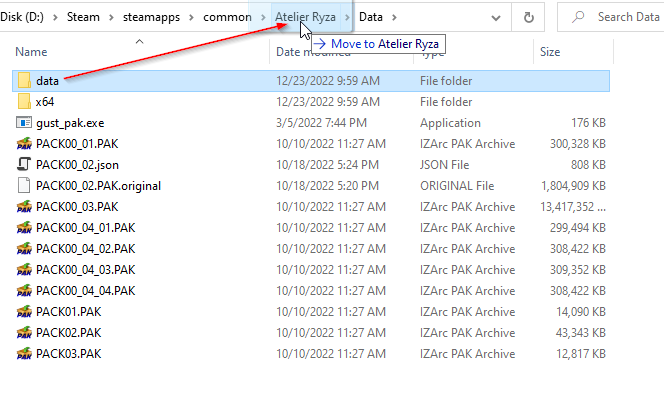The image size is (664, 397).
Task: Sort files by the Size column header
Action: tap(550, 52)
